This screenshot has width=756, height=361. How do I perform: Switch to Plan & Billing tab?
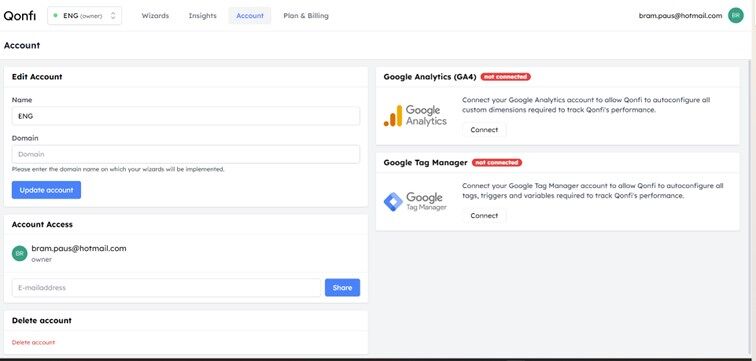click(x=306, y=15)
